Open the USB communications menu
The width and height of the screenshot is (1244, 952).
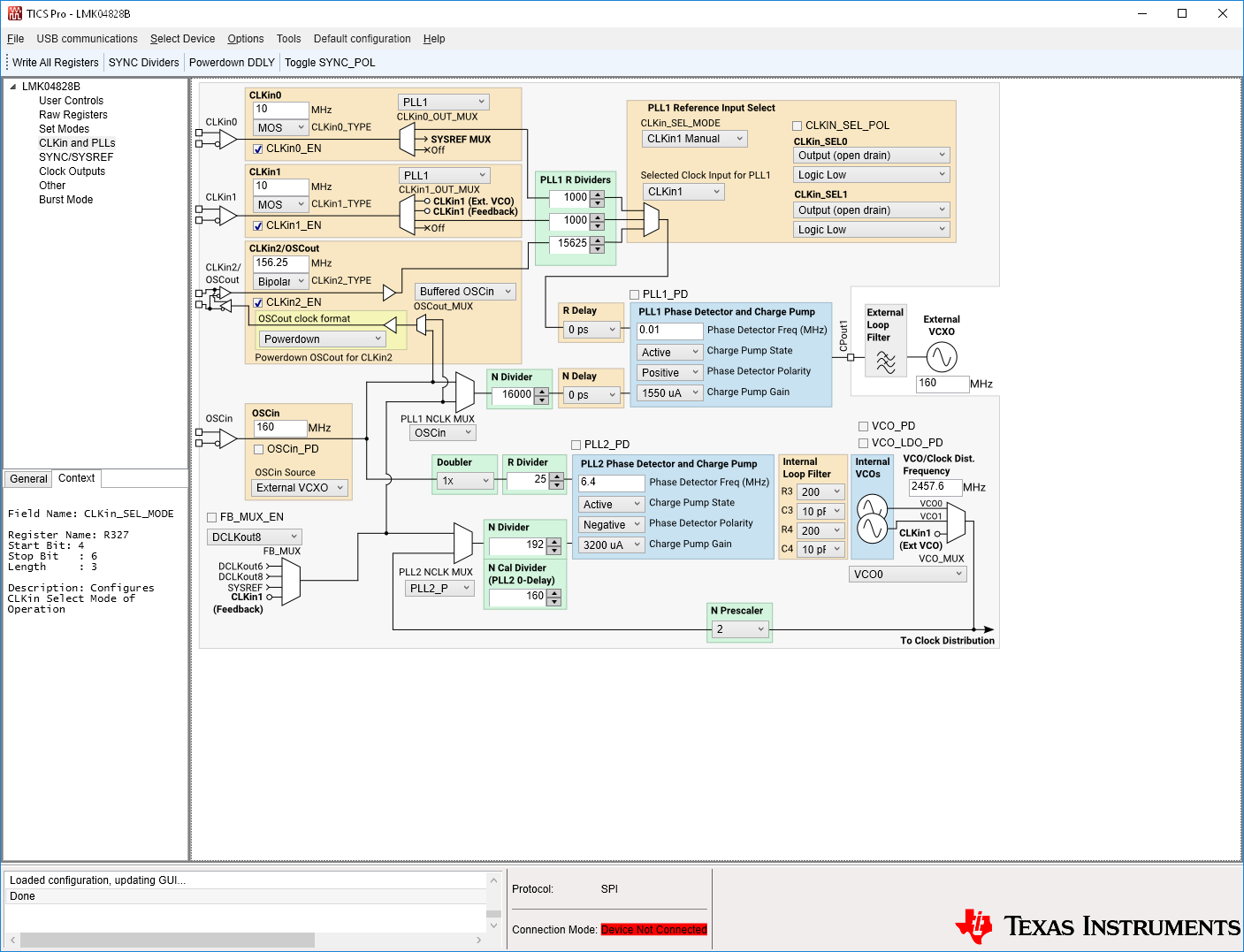point(87,39)
